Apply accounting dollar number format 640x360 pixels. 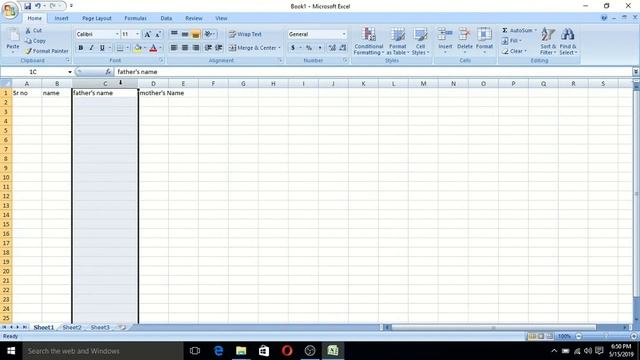point(293,48)
